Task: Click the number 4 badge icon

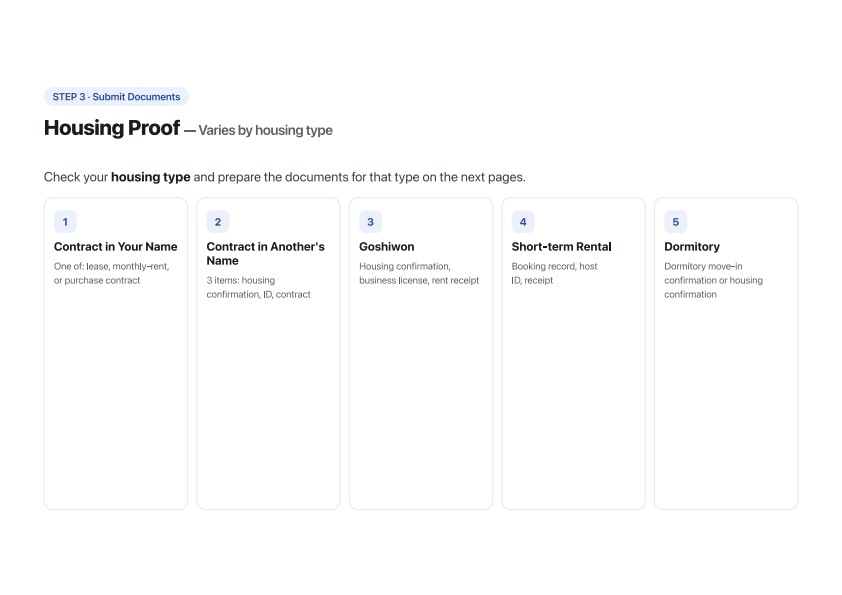Action: pos(522,222)
